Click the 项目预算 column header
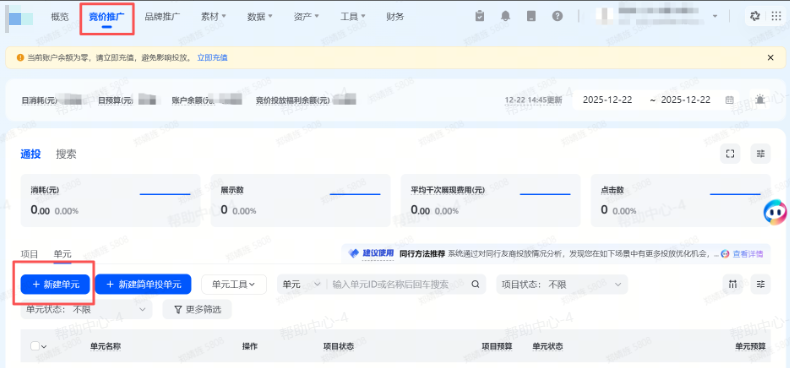 [497, 346]
